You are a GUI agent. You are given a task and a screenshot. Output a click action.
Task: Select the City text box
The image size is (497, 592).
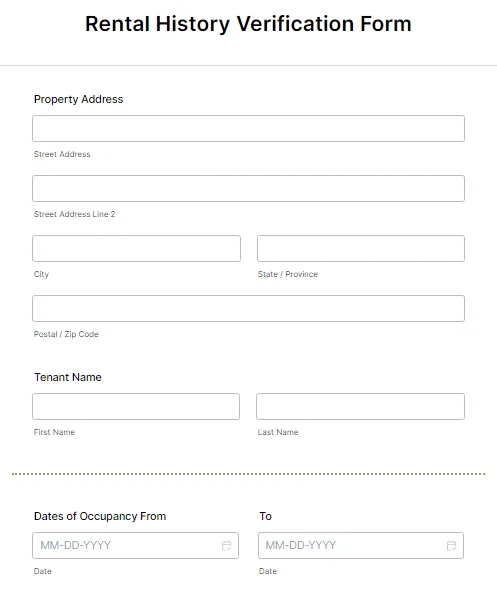click(x=136, y=248)
